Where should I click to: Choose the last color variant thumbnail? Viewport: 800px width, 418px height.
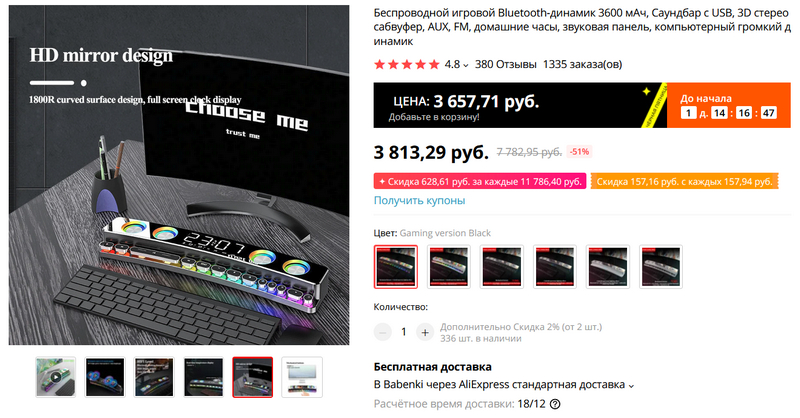click(x=661, y=266)
